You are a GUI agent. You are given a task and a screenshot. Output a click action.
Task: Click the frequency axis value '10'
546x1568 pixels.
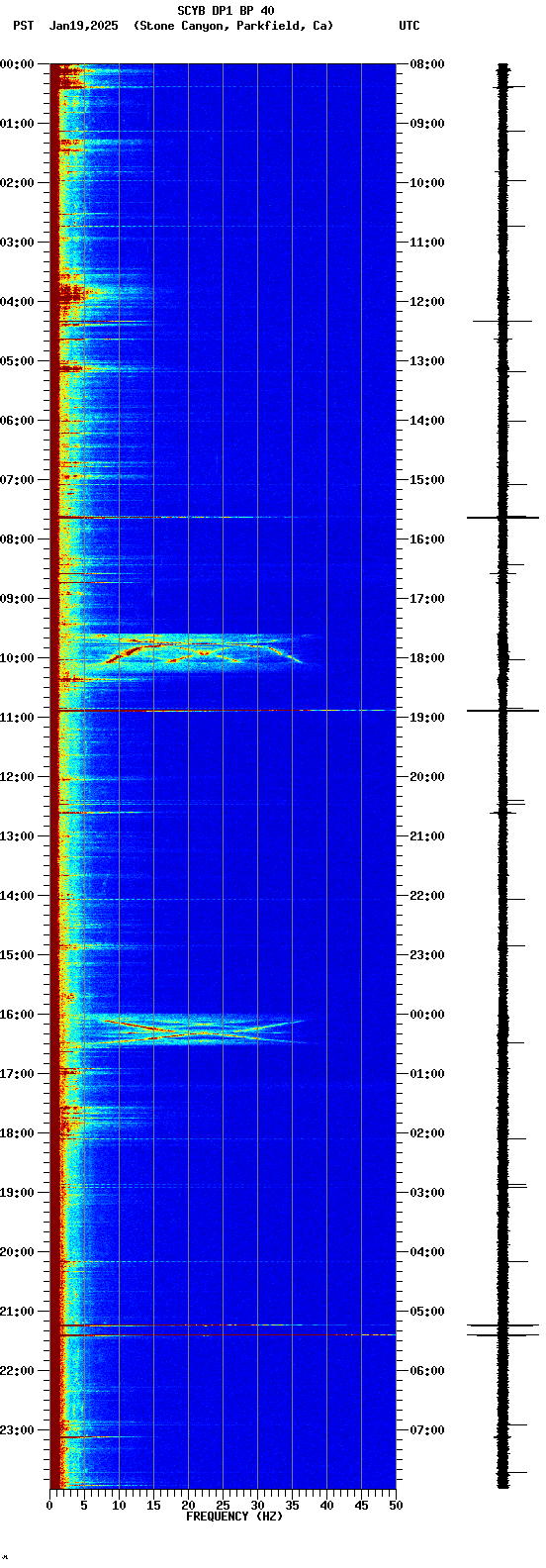tap(119, 1506)
